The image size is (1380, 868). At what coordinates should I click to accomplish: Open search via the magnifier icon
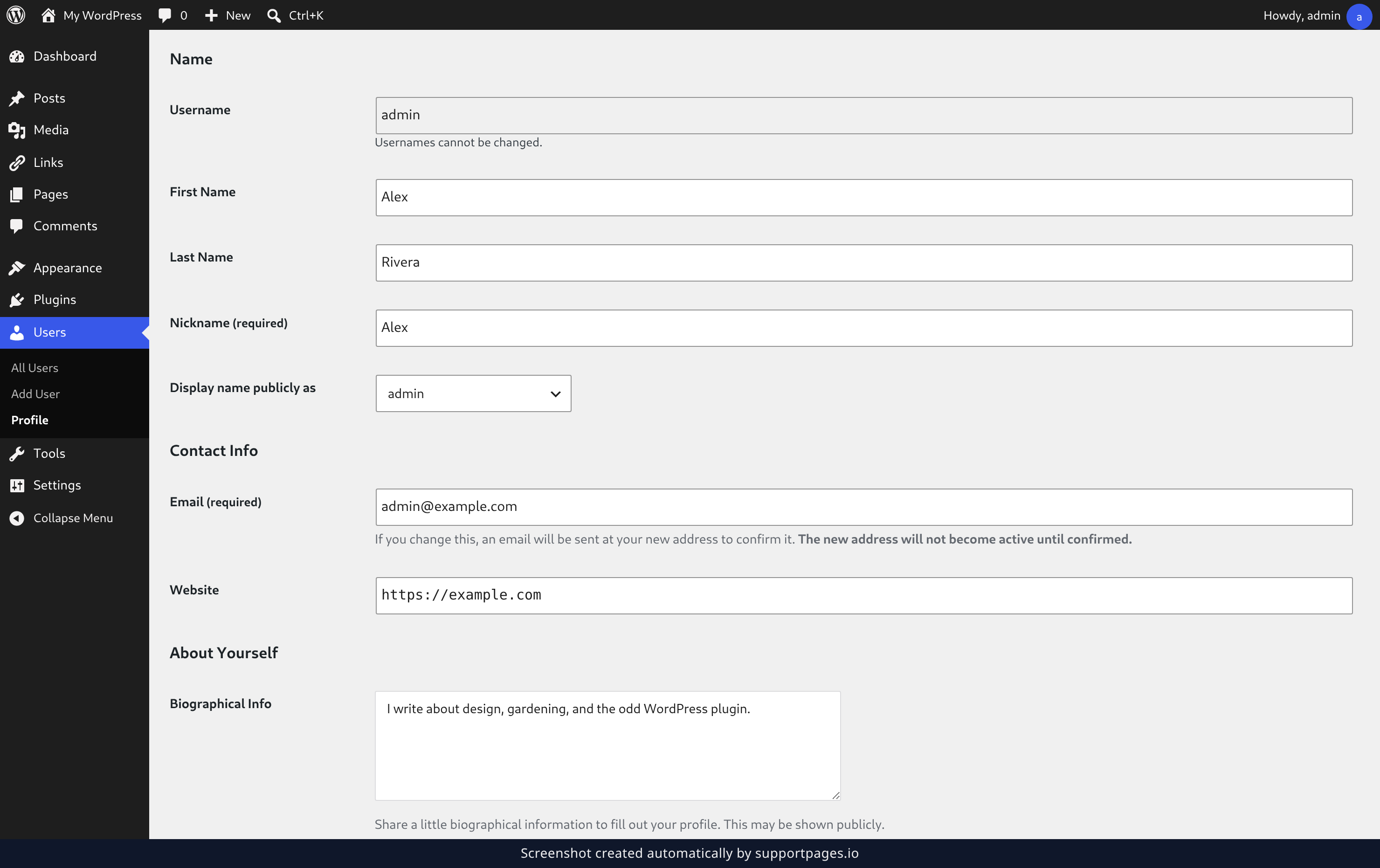click(274, 15)
